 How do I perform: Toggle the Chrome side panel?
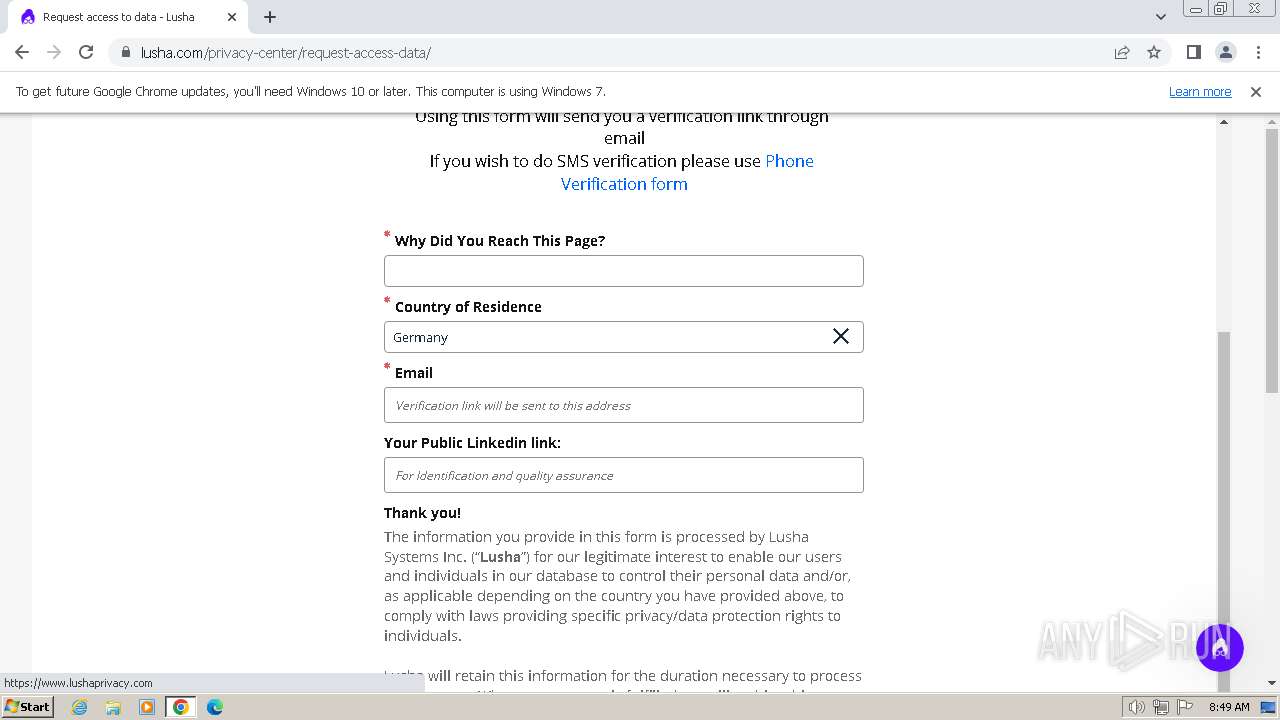point(1193,52)
